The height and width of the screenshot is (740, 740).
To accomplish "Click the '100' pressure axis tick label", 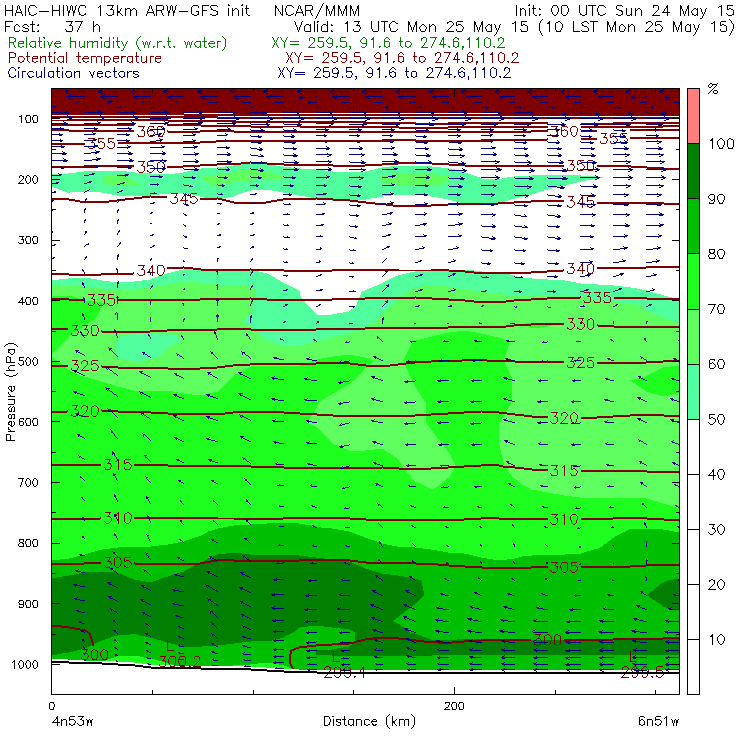I will (28, 119).
